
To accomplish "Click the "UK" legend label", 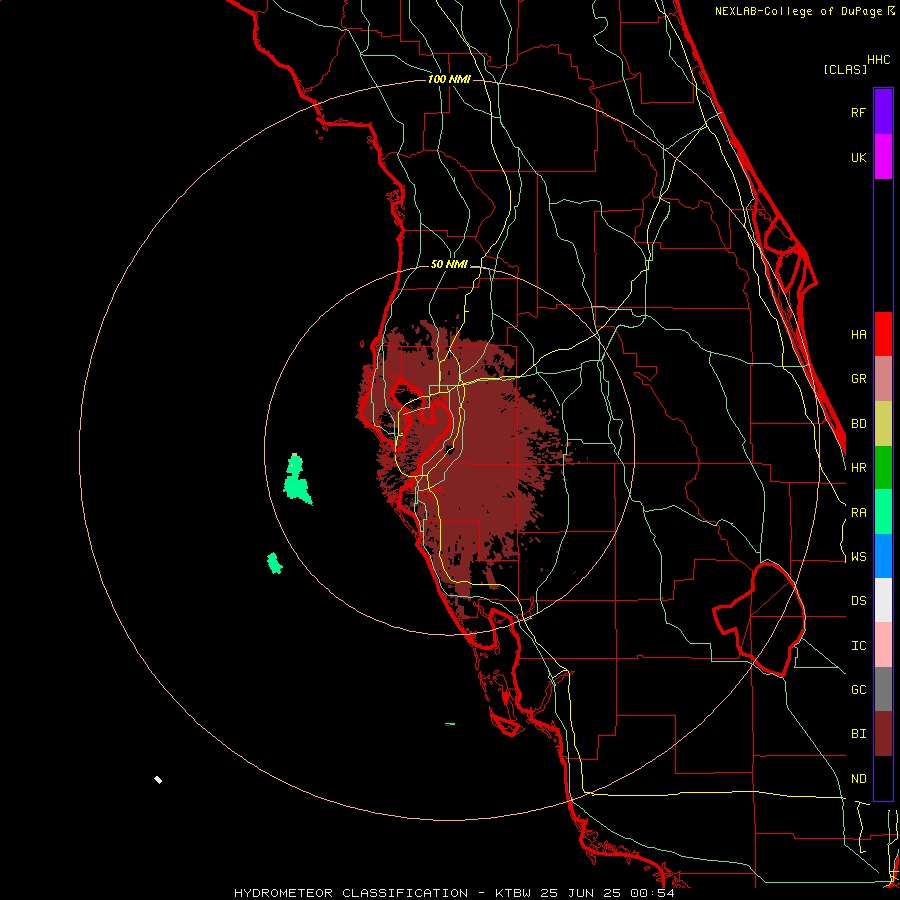I will point(858,157).
